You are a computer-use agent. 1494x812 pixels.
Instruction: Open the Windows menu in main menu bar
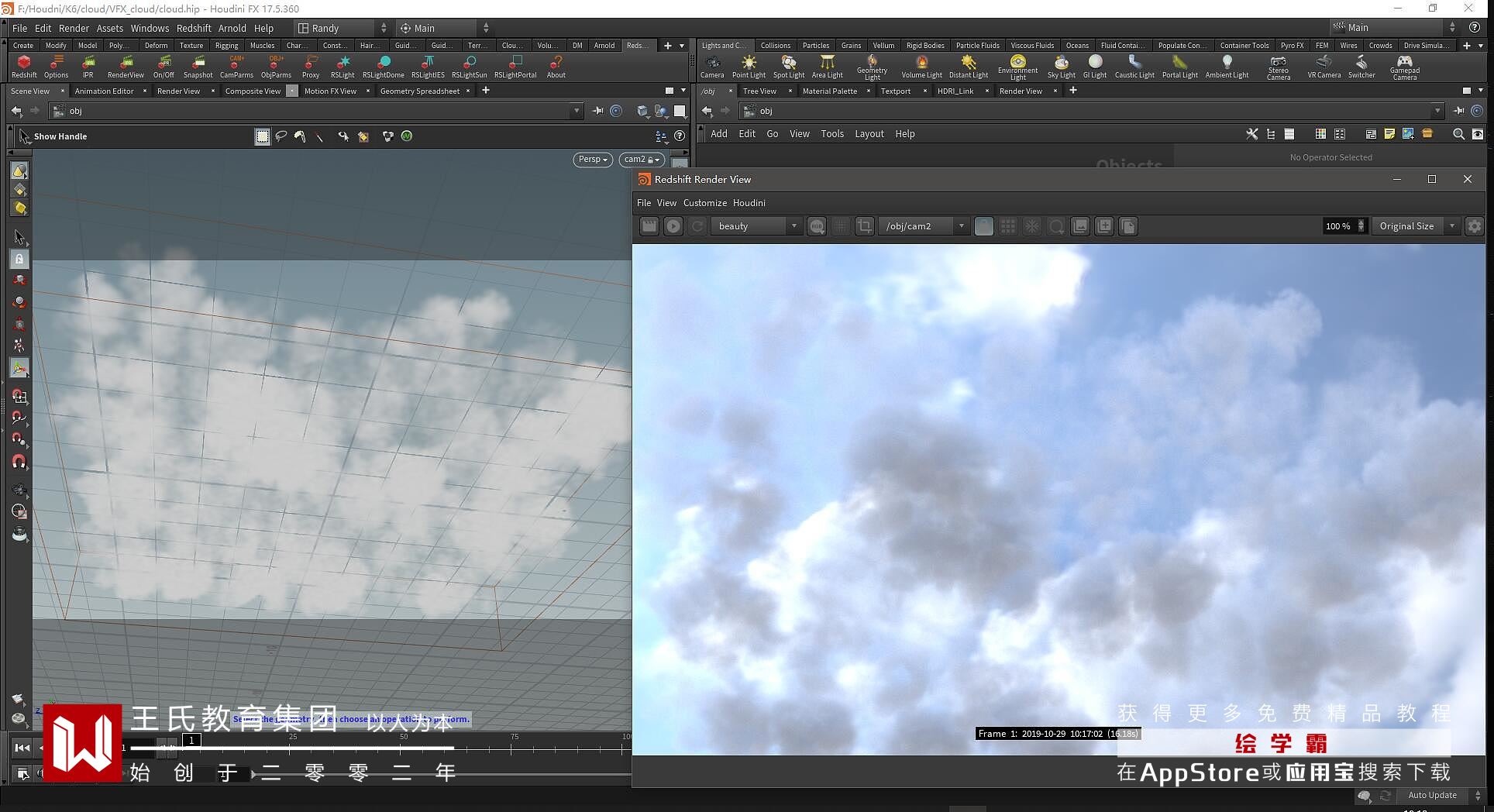150,28
